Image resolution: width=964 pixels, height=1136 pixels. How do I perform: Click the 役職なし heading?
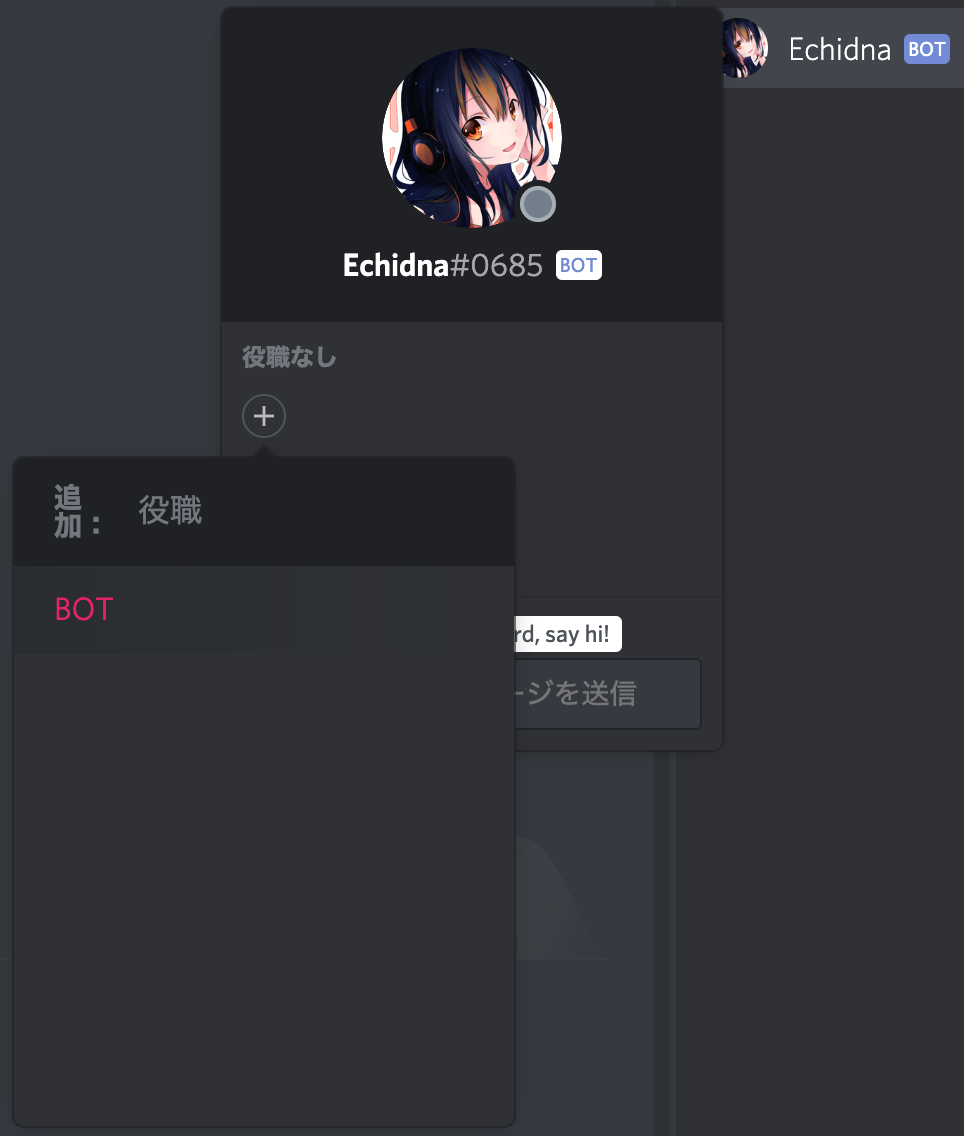289,357
